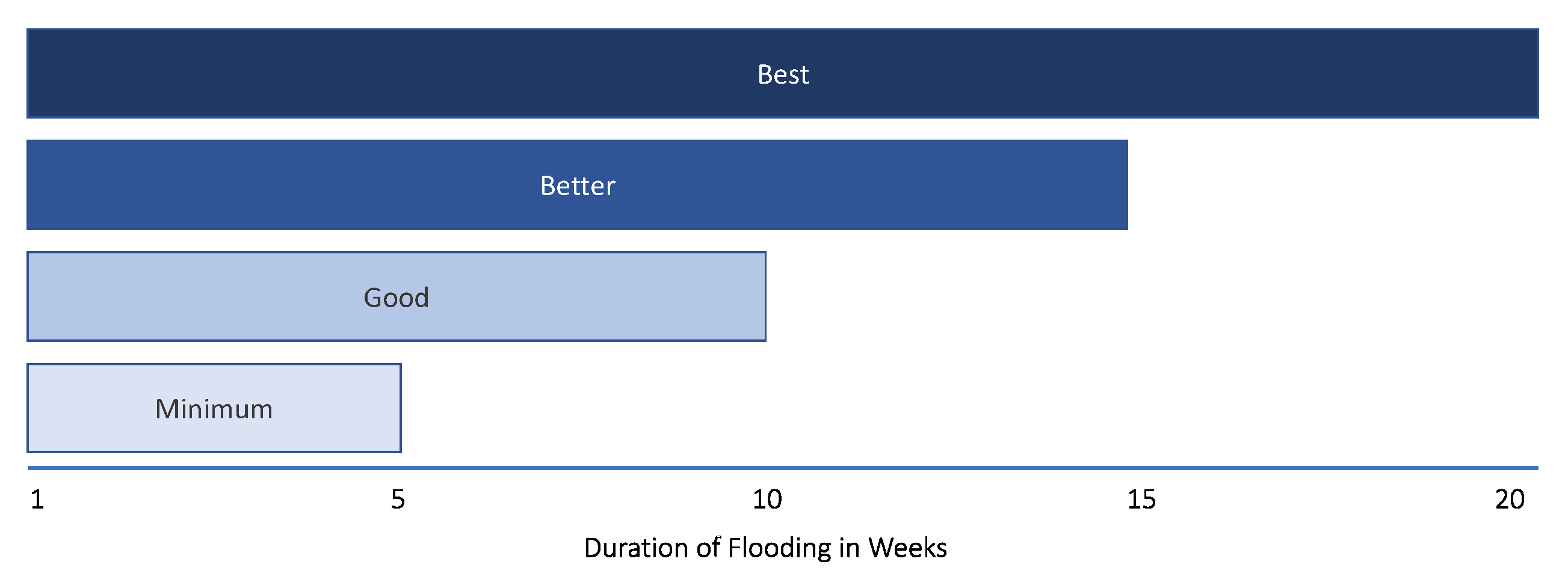This screenshot has width=1568, height=588.
Task: Click the Minimum label text
Action: [214, 409]
